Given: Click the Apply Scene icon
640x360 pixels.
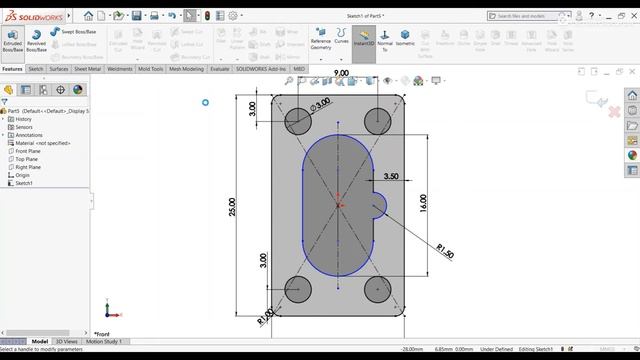Looking at the screenshot, I should (x=418, y=81).
